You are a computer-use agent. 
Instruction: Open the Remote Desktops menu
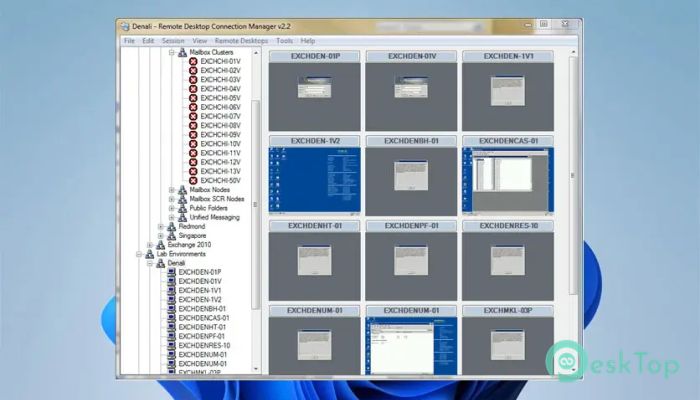click(x=241, y=41)
